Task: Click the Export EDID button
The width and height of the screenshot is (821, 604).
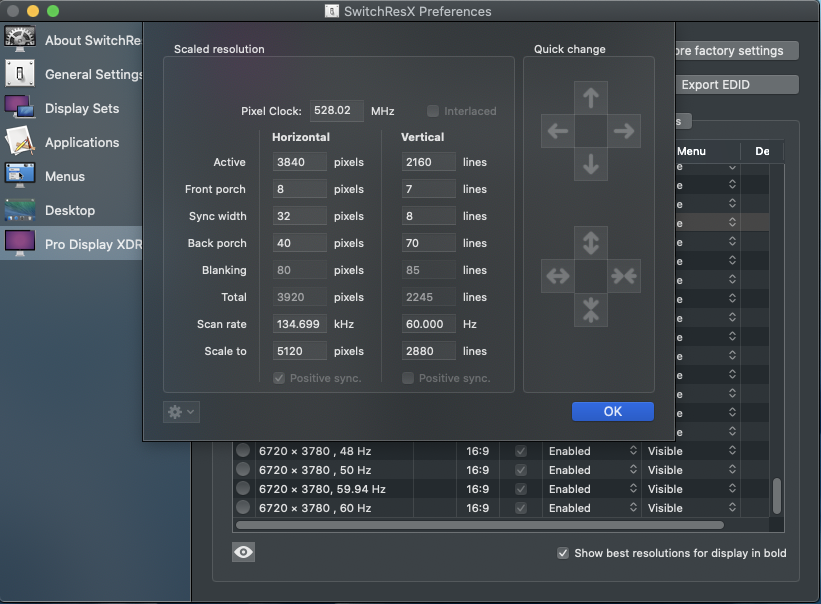Action: click(x=737, y=84)
